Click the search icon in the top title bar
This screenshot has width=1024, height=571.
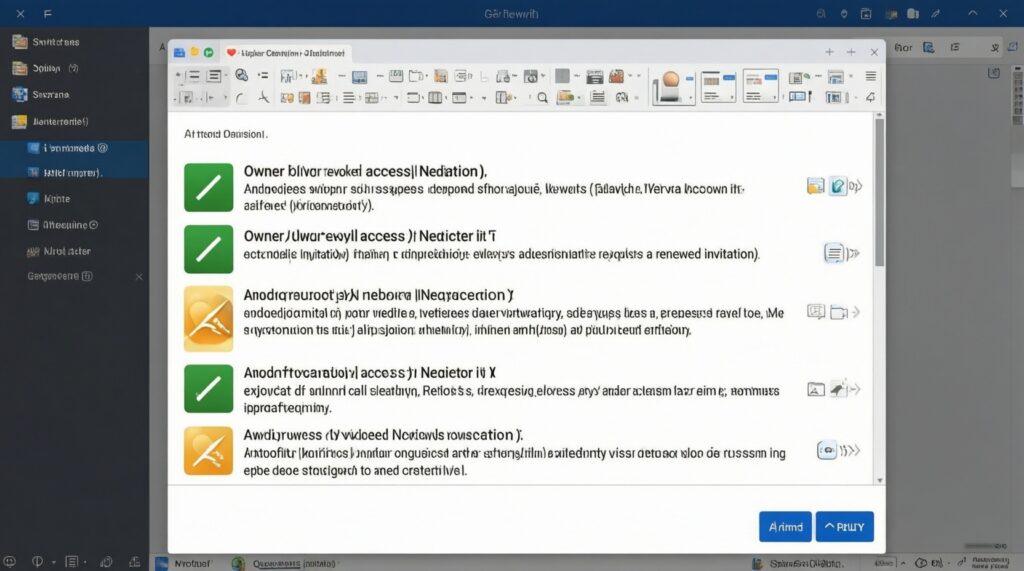tap(821, 13)
